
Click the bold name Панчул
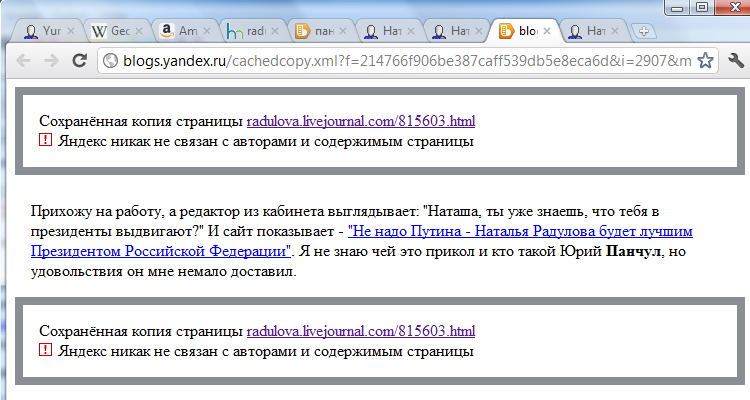click(633, 251)
